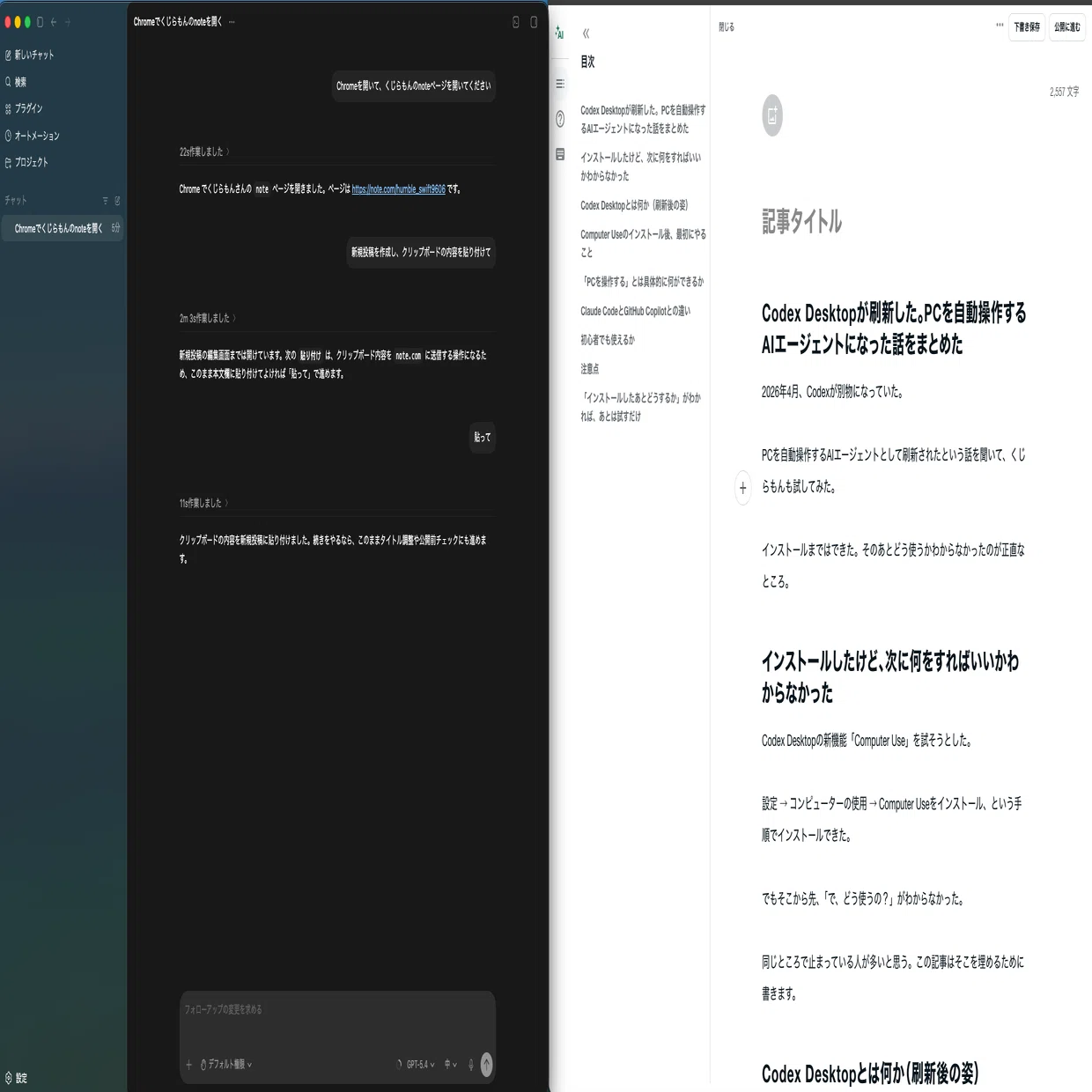Toggle the Codex sidebar panel icon

[40, 22]
